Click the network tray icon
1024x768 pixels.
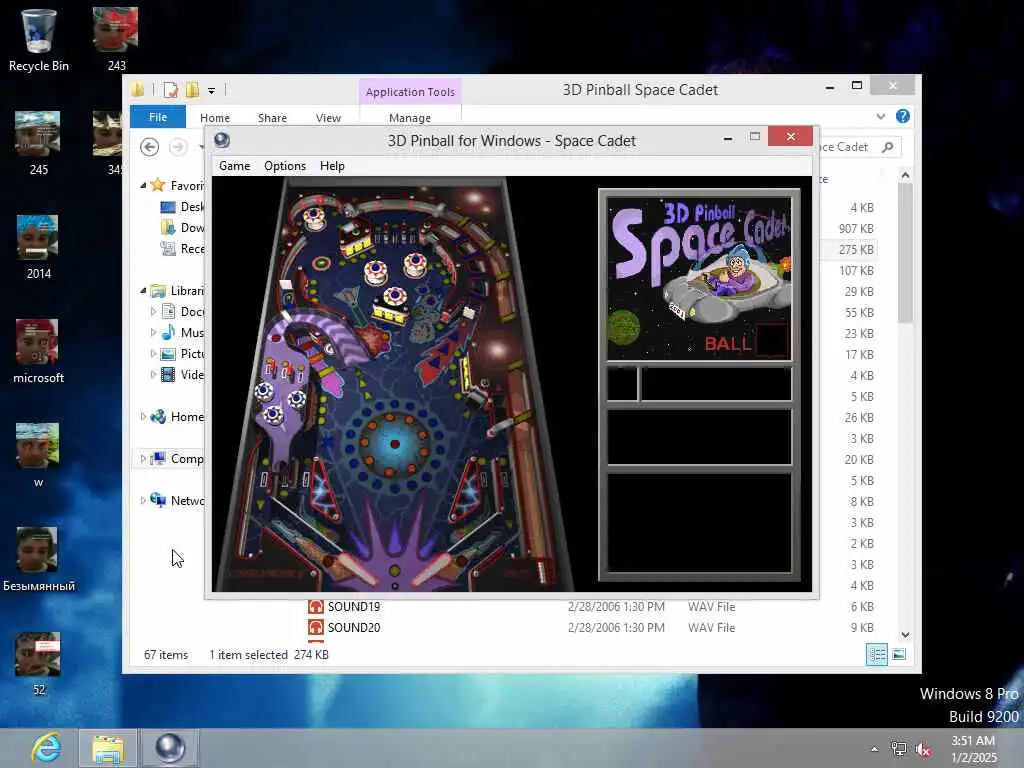pos(899,749)
